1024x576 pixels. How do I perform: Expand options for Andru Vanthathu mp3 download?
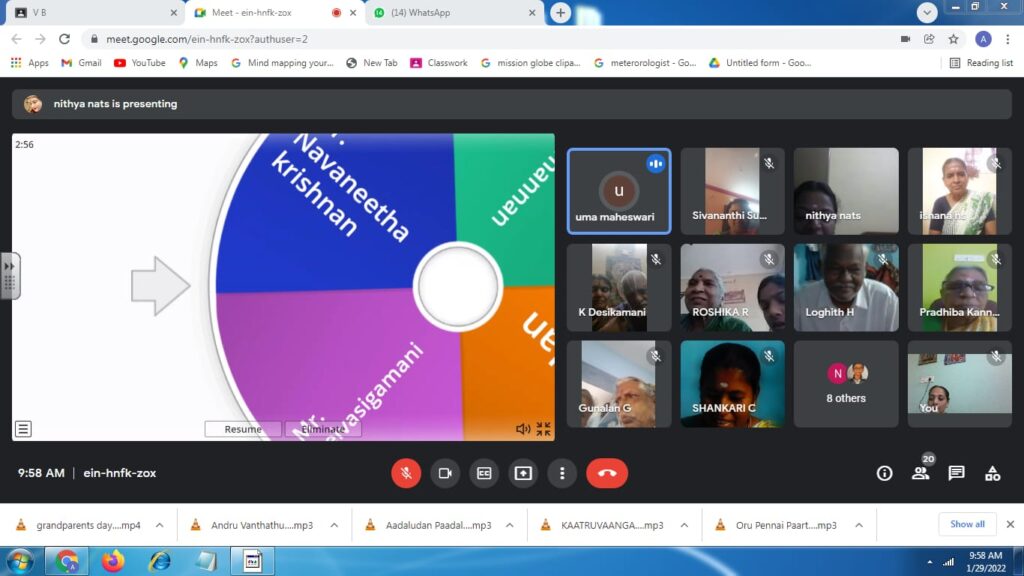pyautogui.click(x=334, y=523)
